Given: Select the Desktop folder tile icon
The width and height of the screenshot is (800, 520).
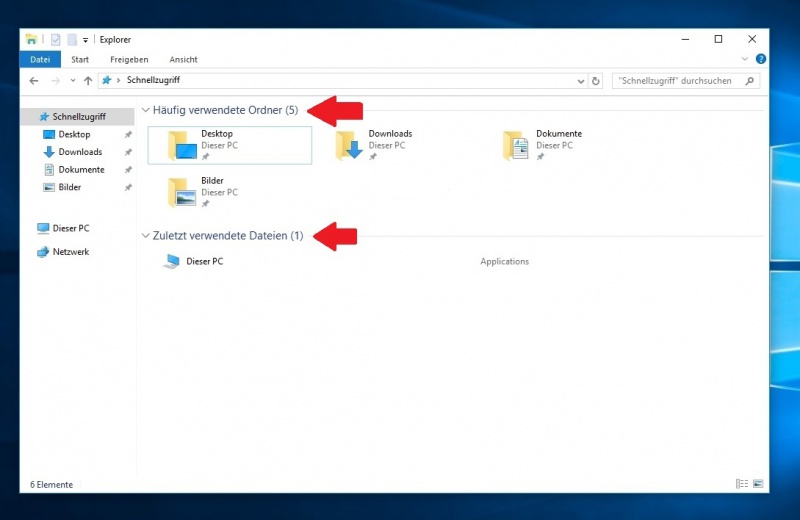Looking at the screenshot, I should click(182, 145).
